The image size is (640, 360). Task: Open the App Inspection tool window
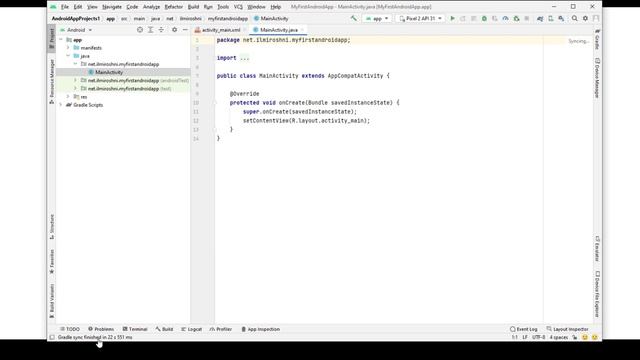point(260,329)
